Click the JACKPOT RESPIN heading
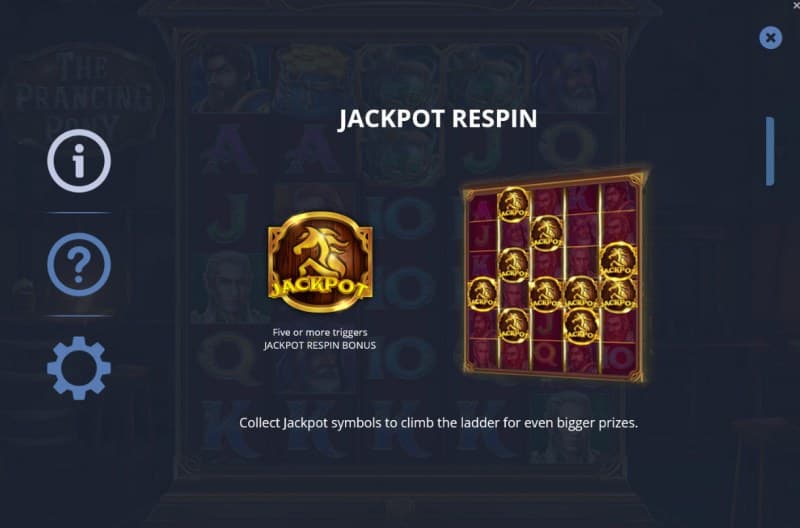Image resolution: width=800 pixels, height=528 pixels. coord(438,119)
